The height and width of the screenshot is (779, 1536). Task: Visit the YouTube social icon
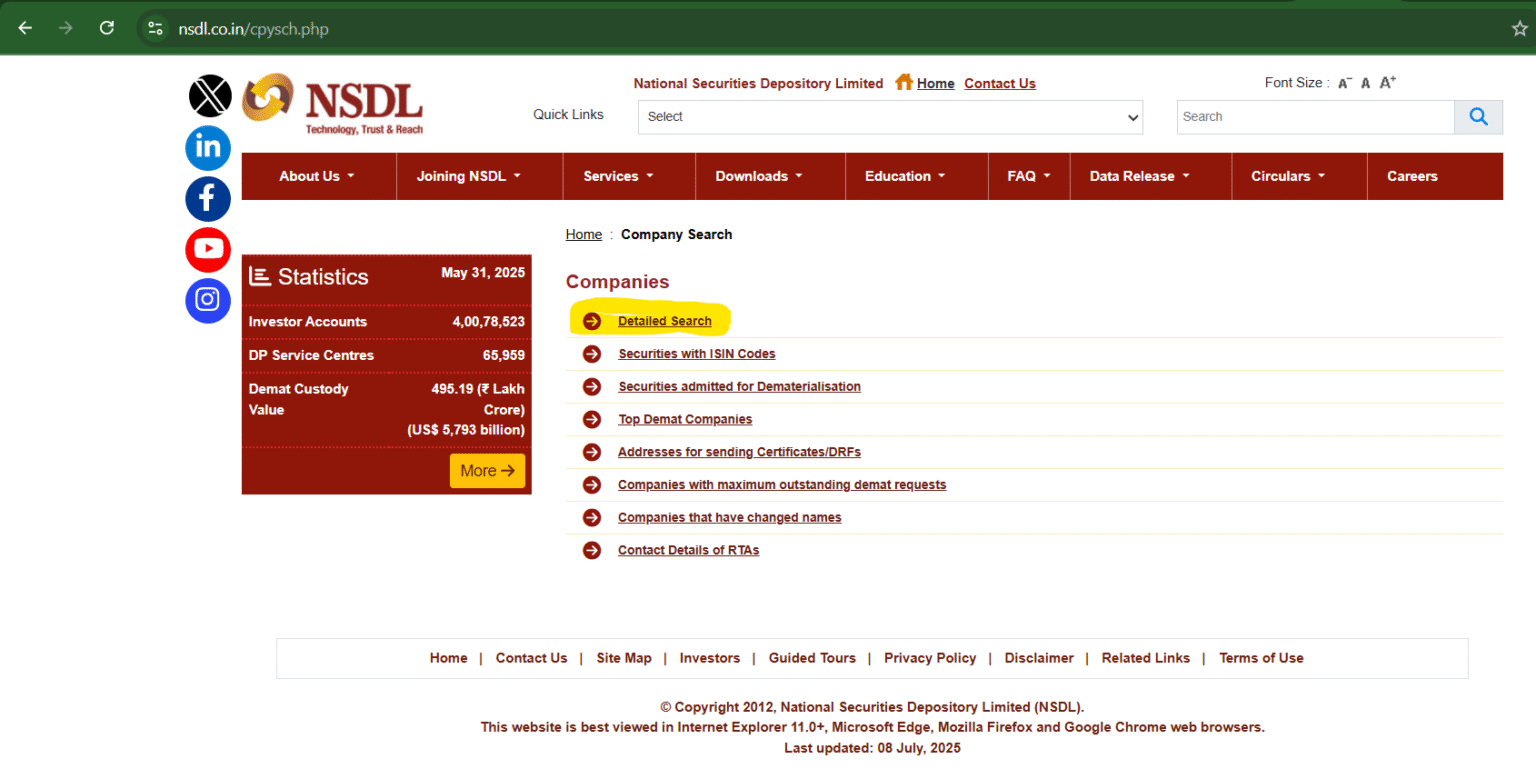tap(208, 250)
